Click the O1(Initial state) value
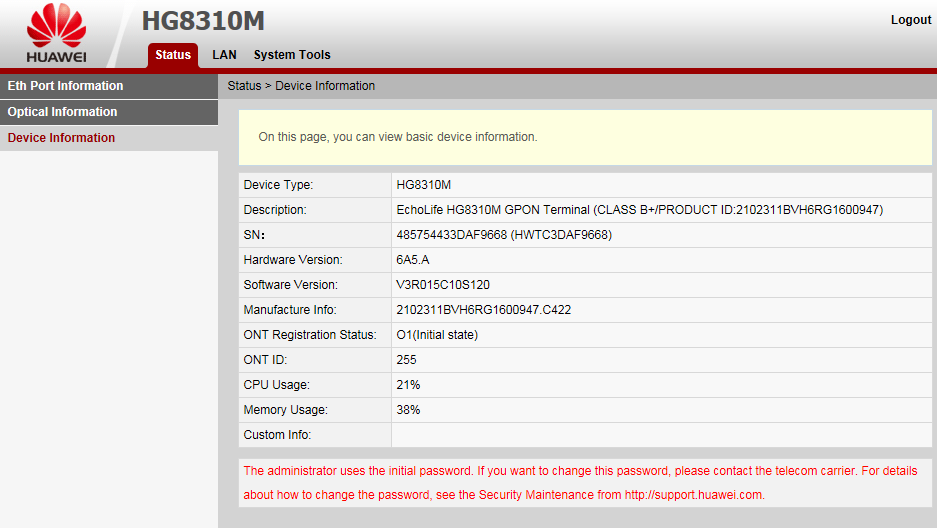This screenshot has width=937, height=528. [x=437, y=335]
